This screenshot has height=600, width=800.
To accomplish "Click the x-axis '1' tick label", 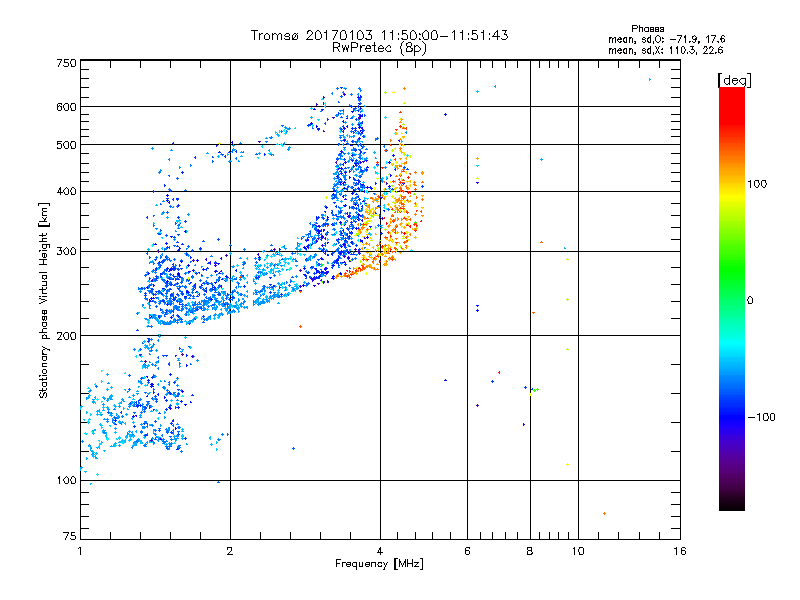I will click(x=80, y=551).
